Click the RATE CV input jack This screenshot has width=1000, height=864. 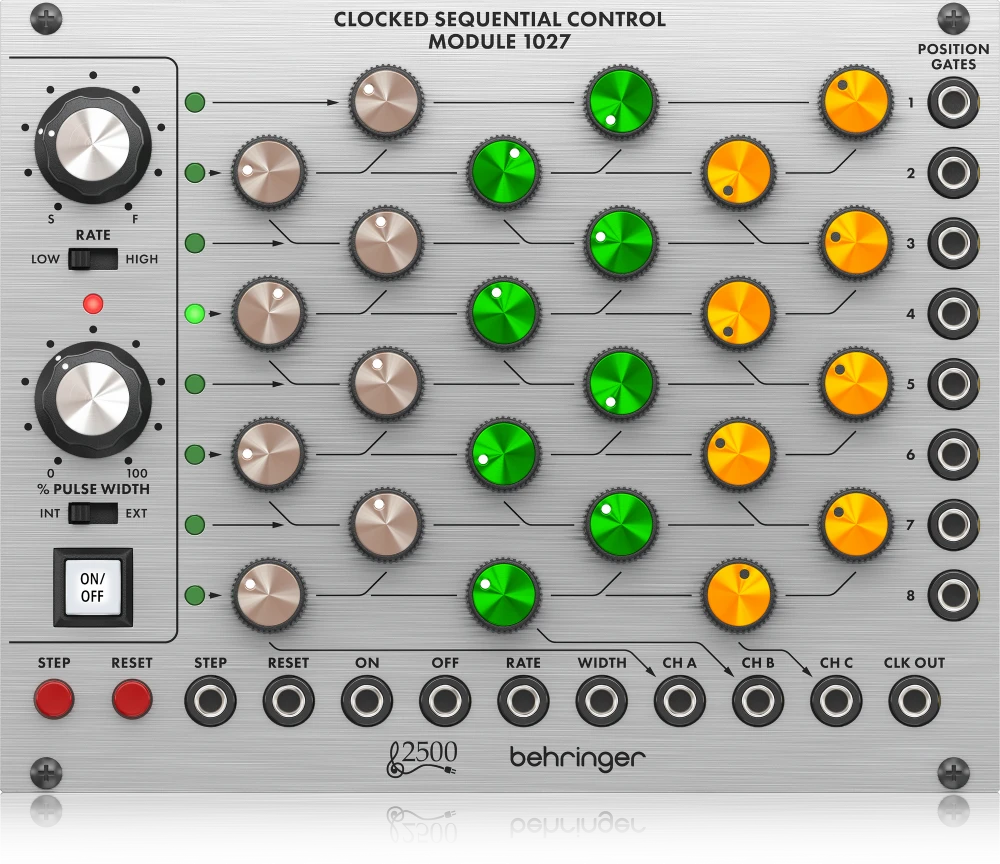click(x=523, y=701)
